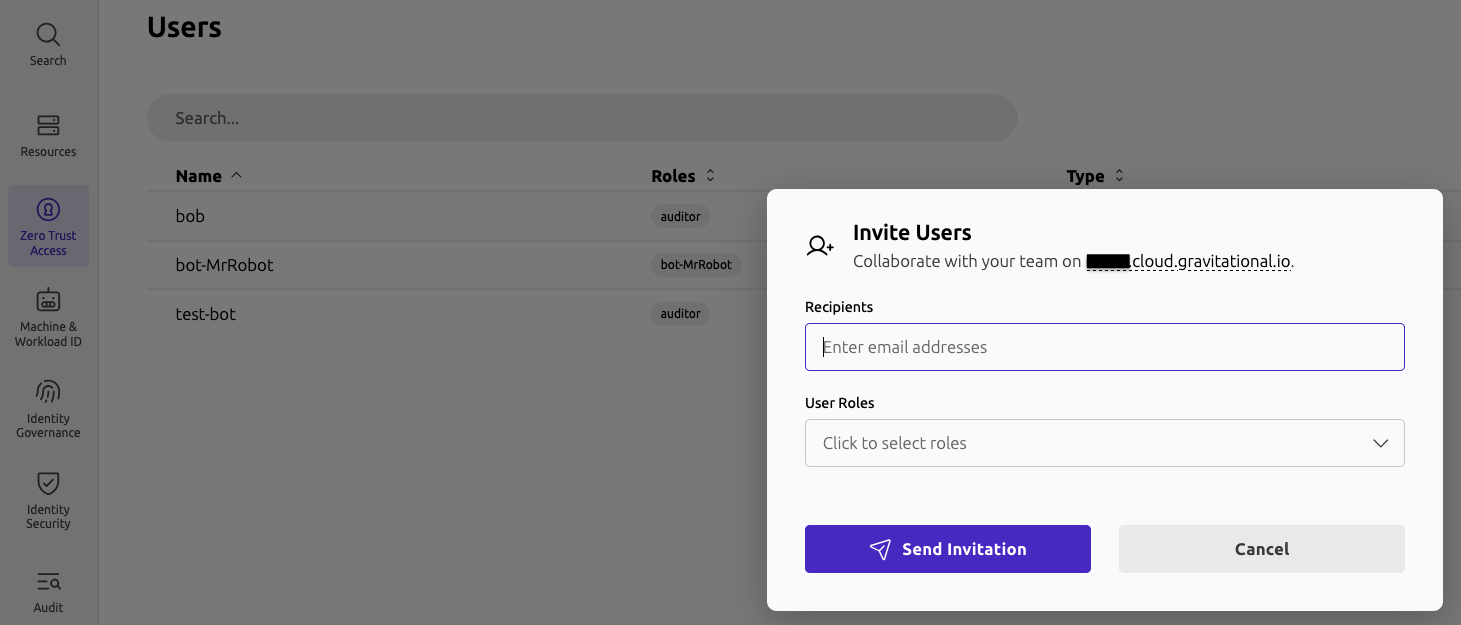Toggle sorting on the Roles column
Viewport: 1461px width, 625px height.
click(x=683, y=175)
